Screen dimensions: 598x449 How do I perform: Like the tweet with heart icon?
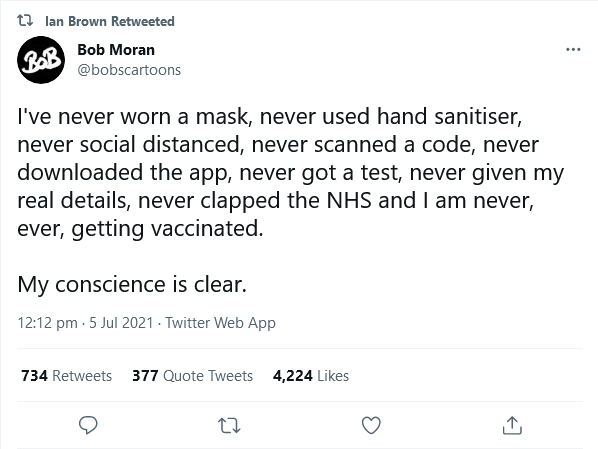(371, 425)
